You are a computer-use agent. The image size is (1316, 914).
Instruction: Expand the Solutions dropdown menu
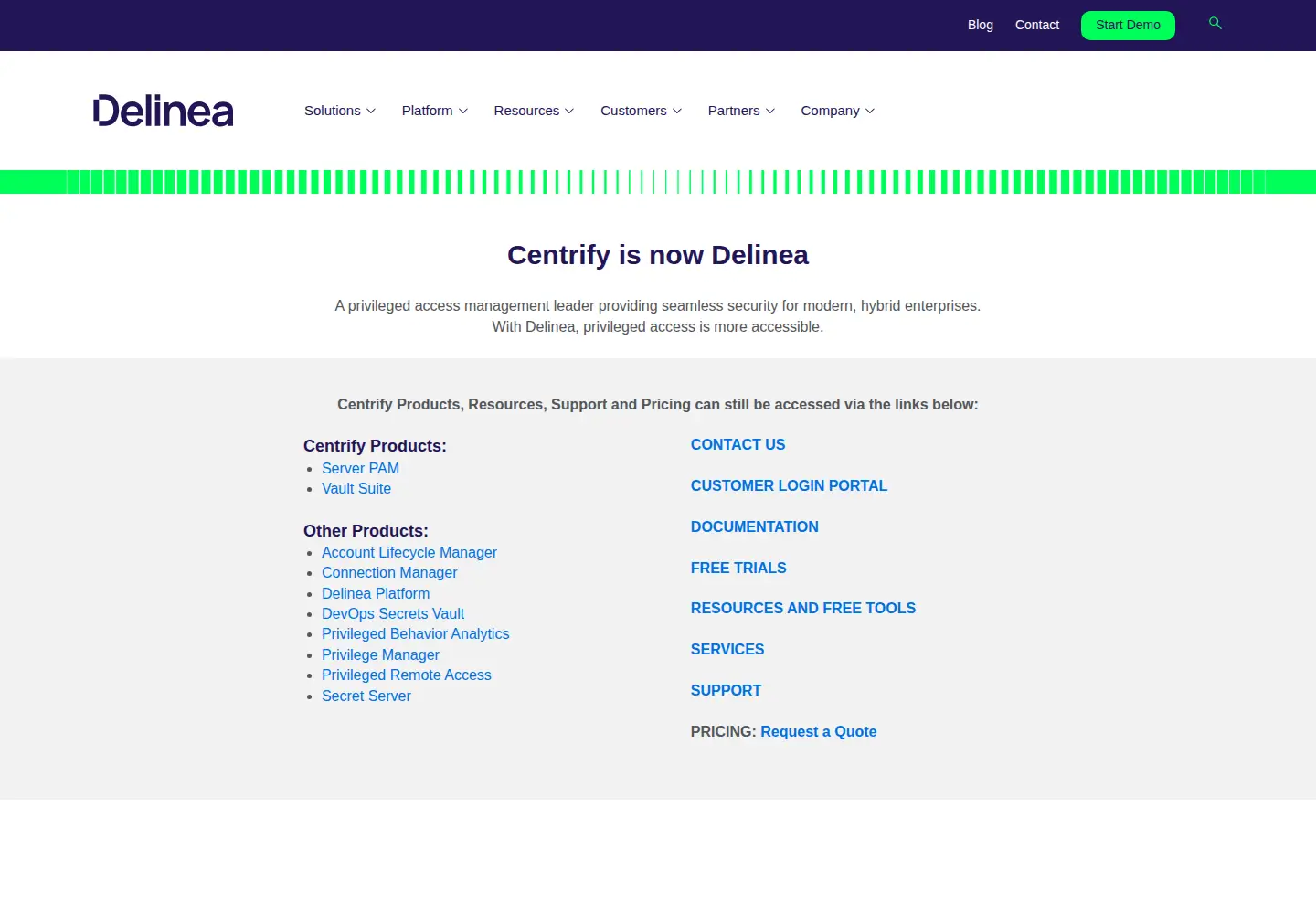click(340, 111)
